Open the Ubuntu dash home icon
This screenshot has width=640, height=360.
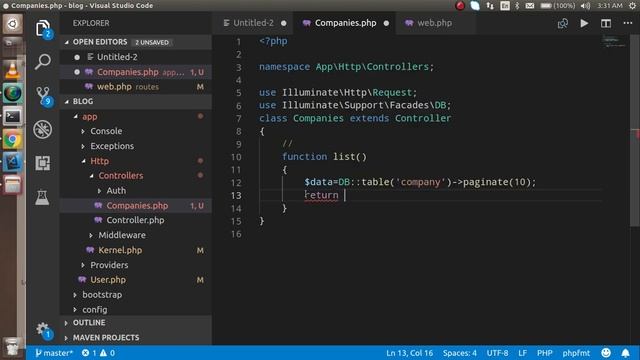[13, 24]
